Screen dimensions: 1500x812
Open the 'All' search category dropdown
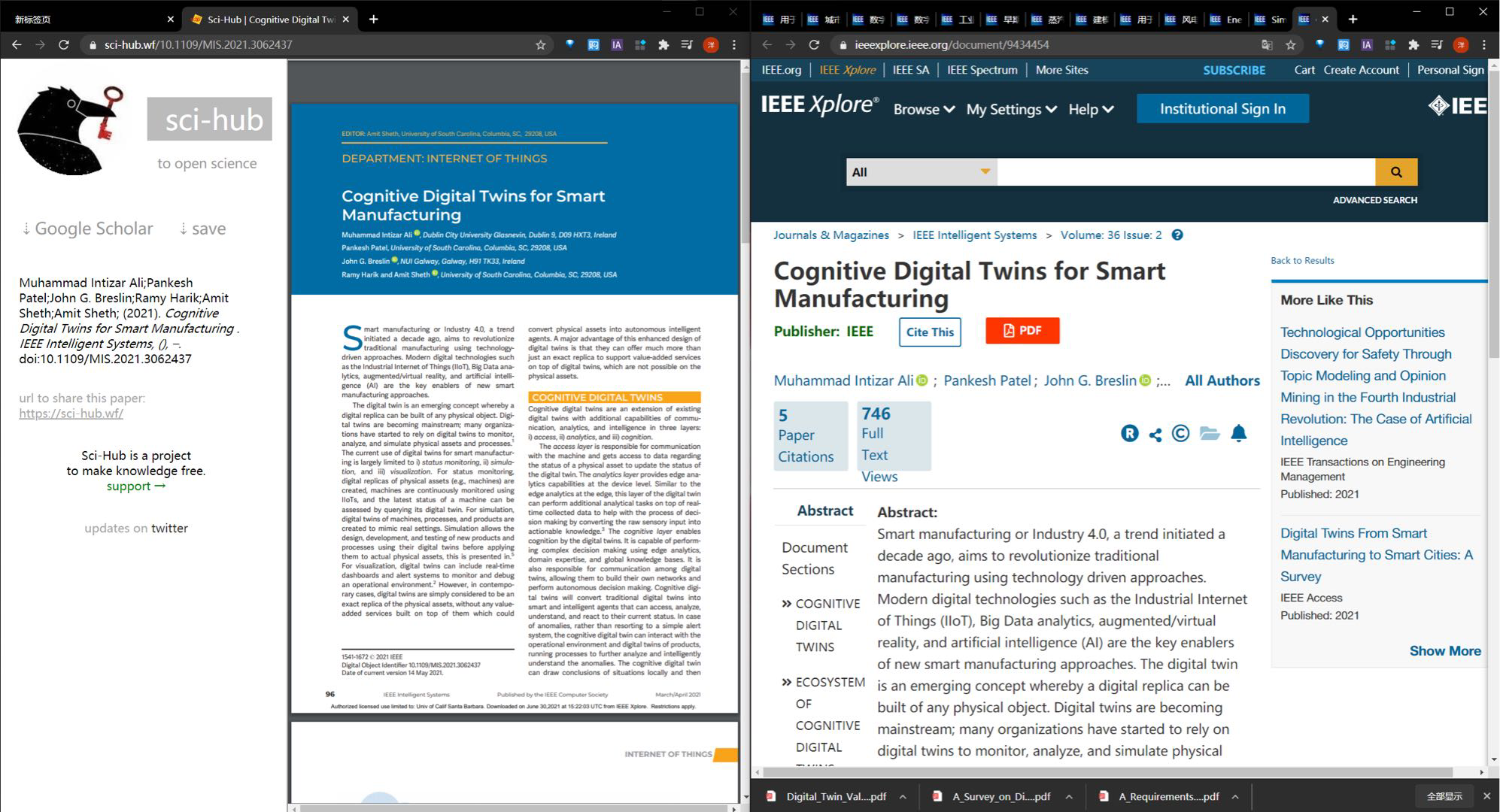coord(921,172)
